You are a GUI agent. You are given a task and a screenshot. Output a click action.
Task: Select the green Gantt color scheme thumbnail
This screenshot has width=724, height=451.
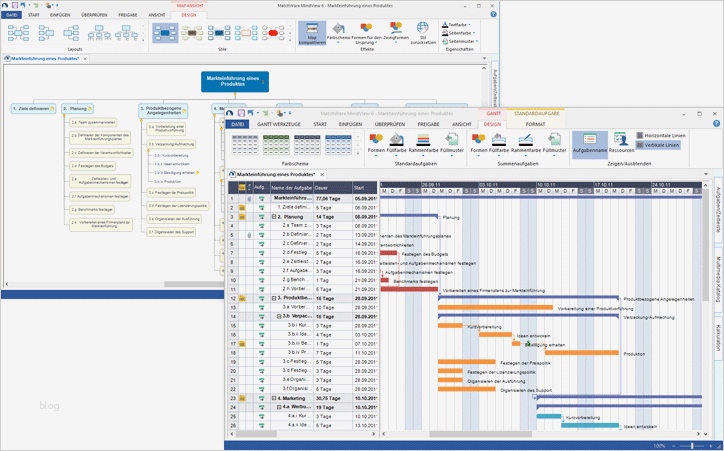[276, 145]
